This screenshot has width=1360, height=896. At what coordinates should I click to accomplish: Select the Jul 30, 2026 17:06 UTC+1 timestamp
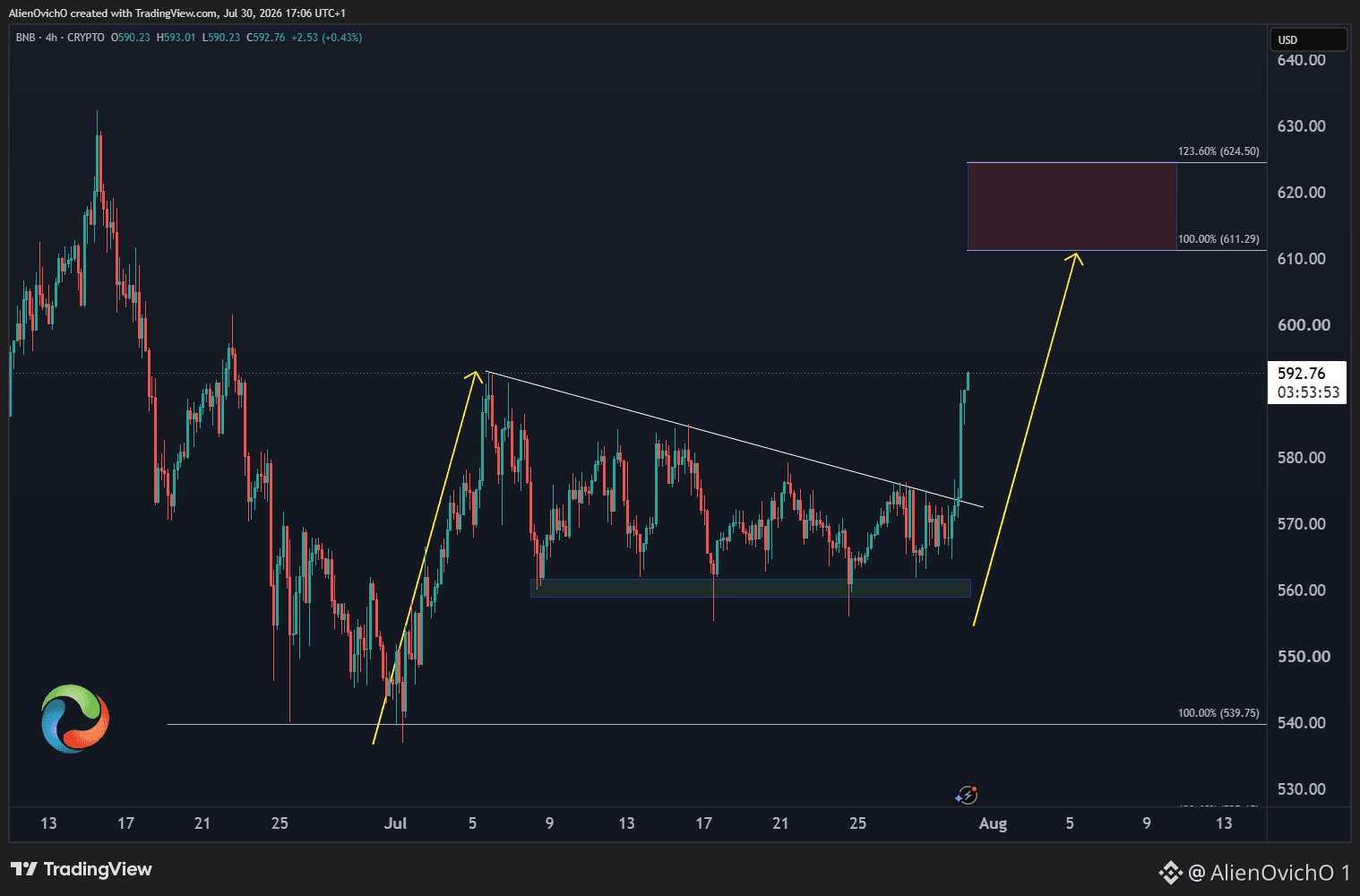click(x=285, y=13)
